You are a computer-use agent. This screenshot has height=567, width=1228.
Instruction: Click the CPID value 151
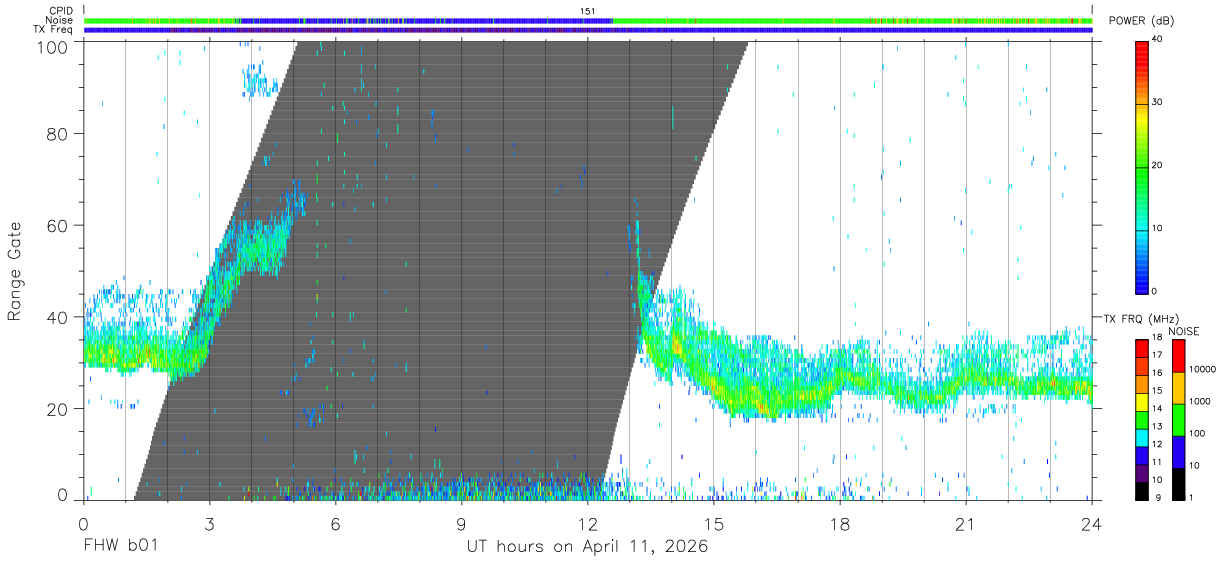(x=588, y=10)
